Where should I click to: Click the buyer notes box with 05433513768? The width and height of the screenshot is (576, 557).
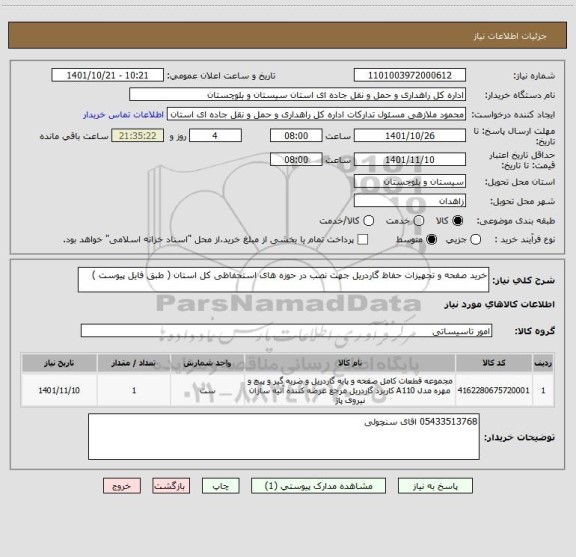click(284, 436)
